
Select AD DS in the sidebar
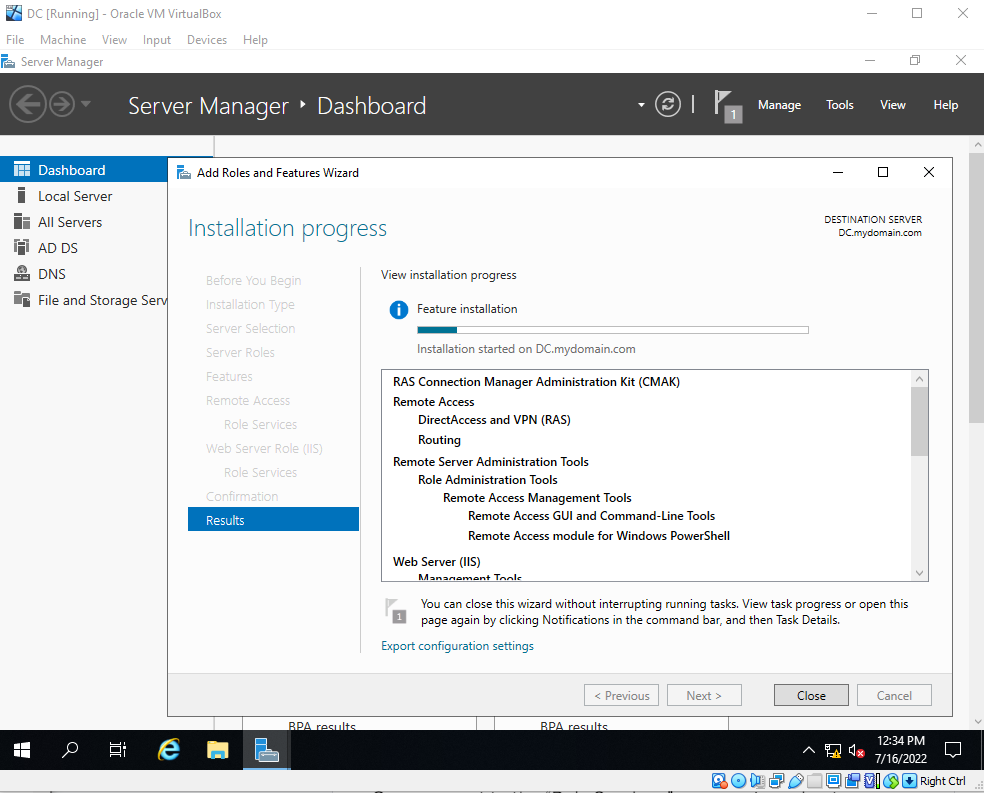(84, 248)
